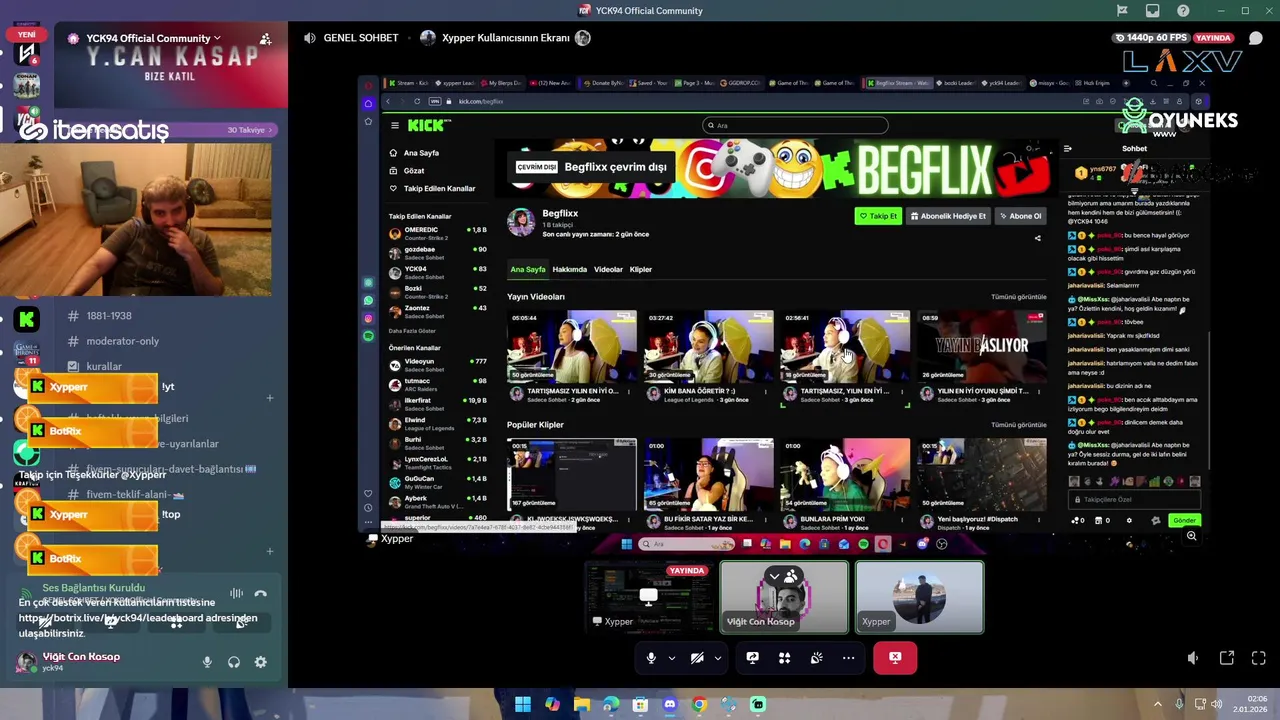Select Videolar tab on Kick channel

(x=608, y=270)
